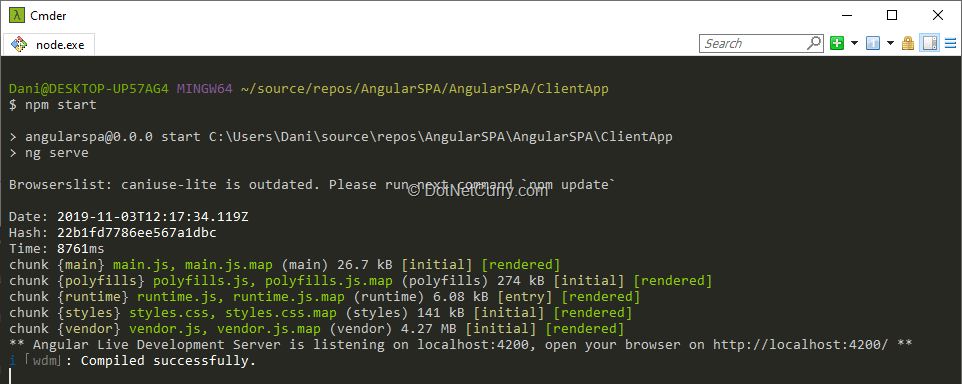This screenshot has width=962, height=384.
Task: Click the Cmder lambda icon in title bar
Action: coord(16,15)
